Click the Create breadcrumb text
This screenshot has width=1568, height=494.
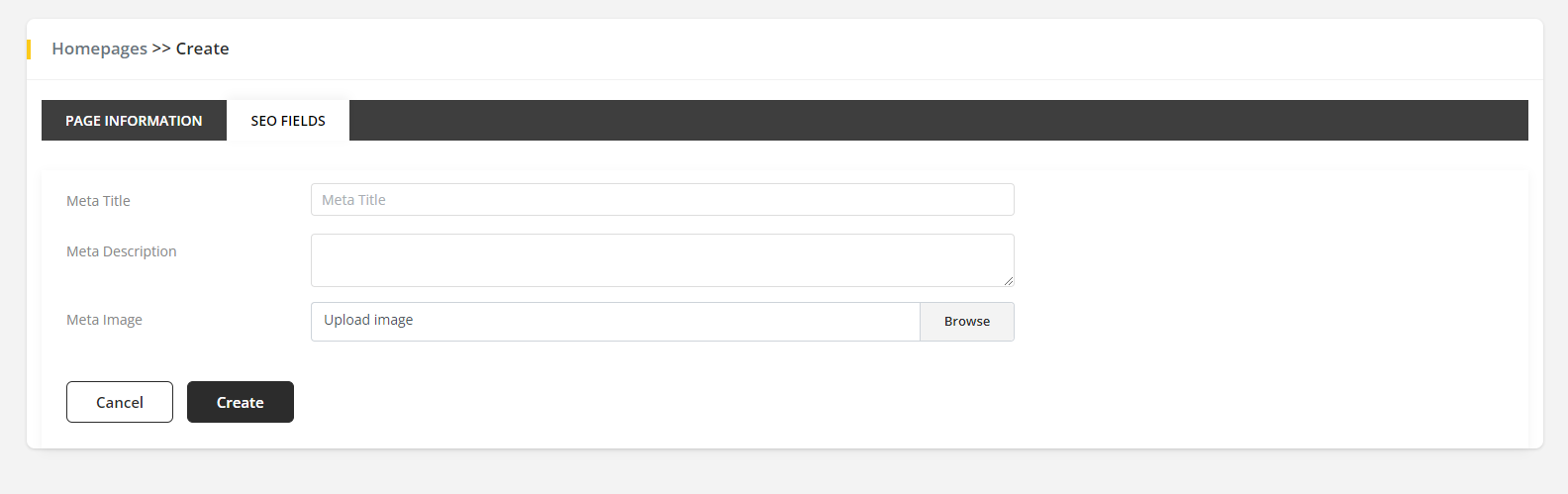point(202,49)
